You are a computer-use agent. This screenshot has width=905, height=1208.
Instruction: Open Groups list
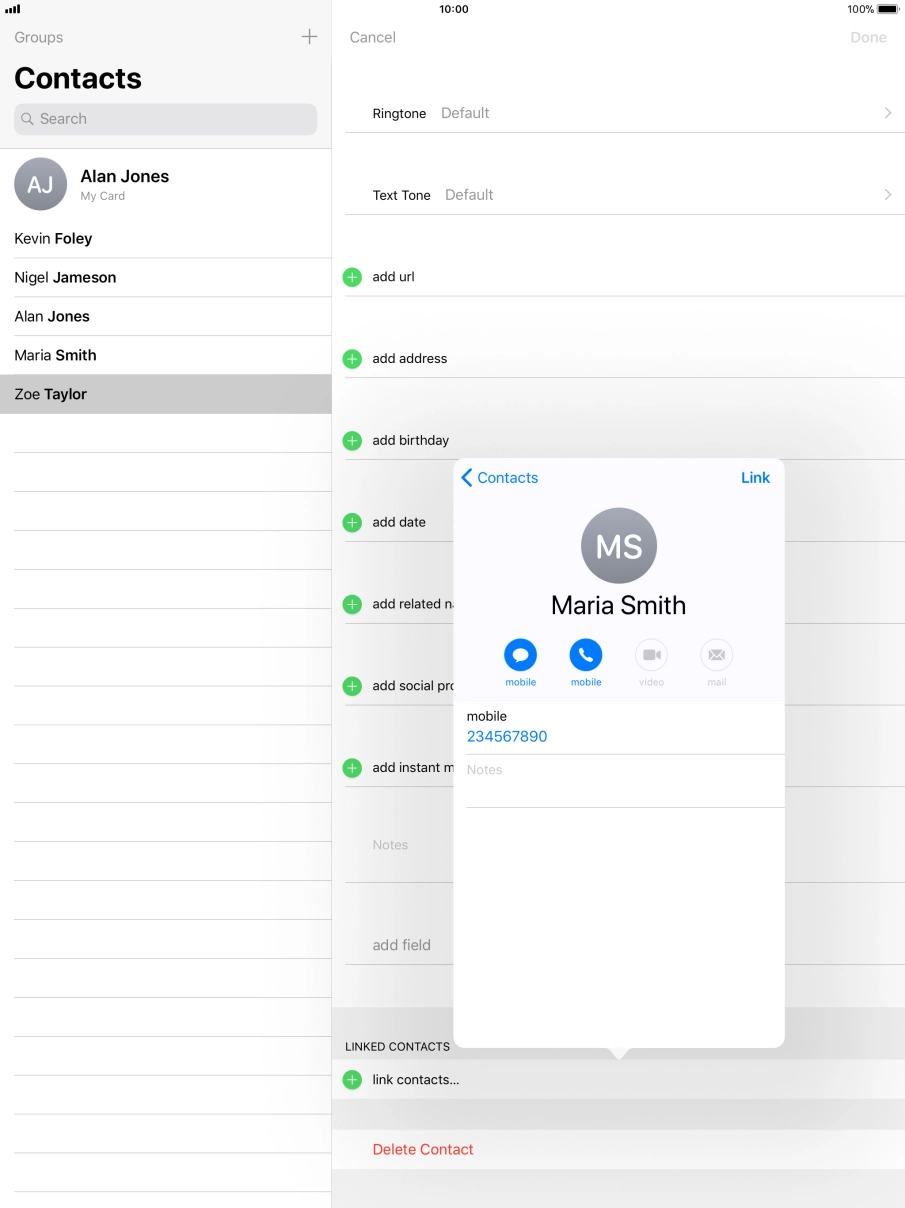pyautogui.click(x=39, y=37)
